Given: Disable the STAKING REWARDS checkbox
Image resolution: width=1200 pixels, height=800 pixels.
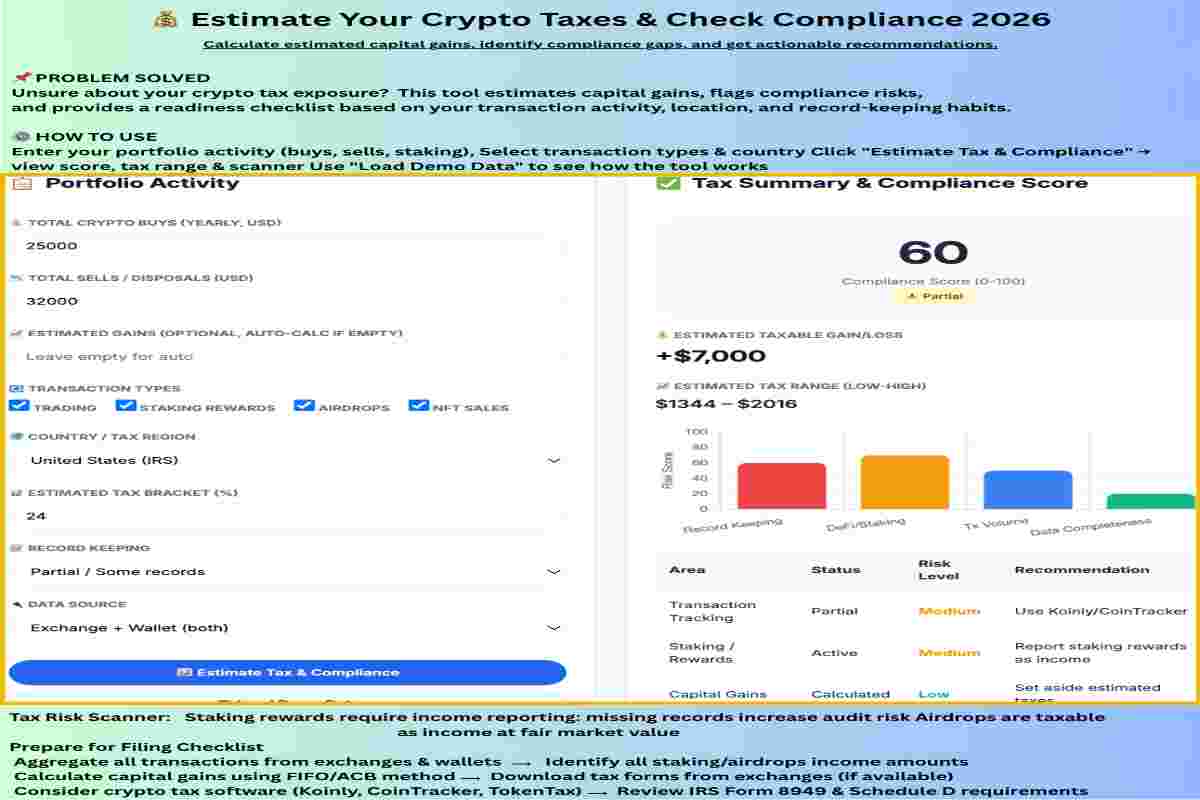Looking at the screenshot, I should 125,405.
